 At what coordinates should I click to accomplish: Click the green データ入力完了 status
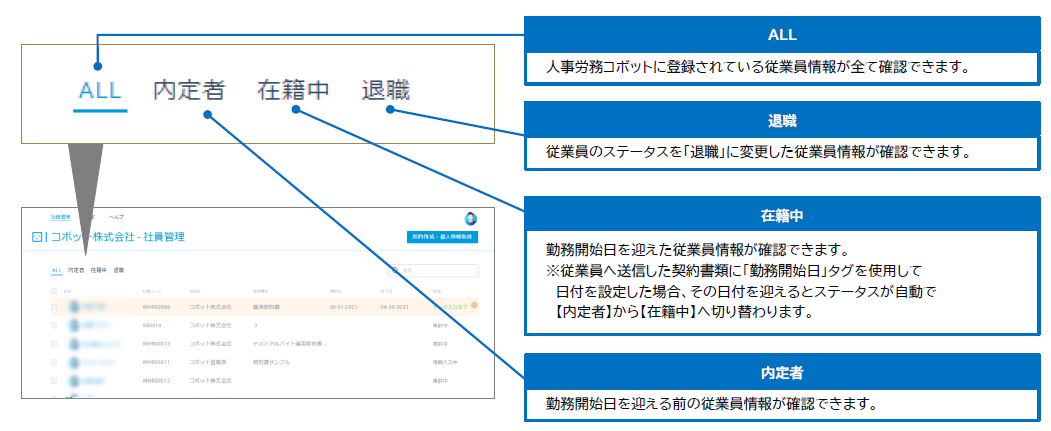451,307
